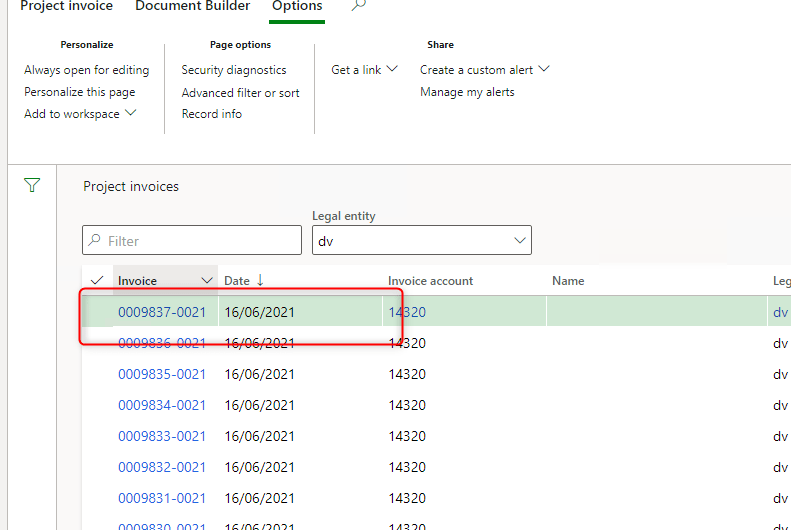Toggle the select-all checkmark in grid header
Image resolution: width=791 pixels, height=530 pixels.
click(x=97, y=281)
